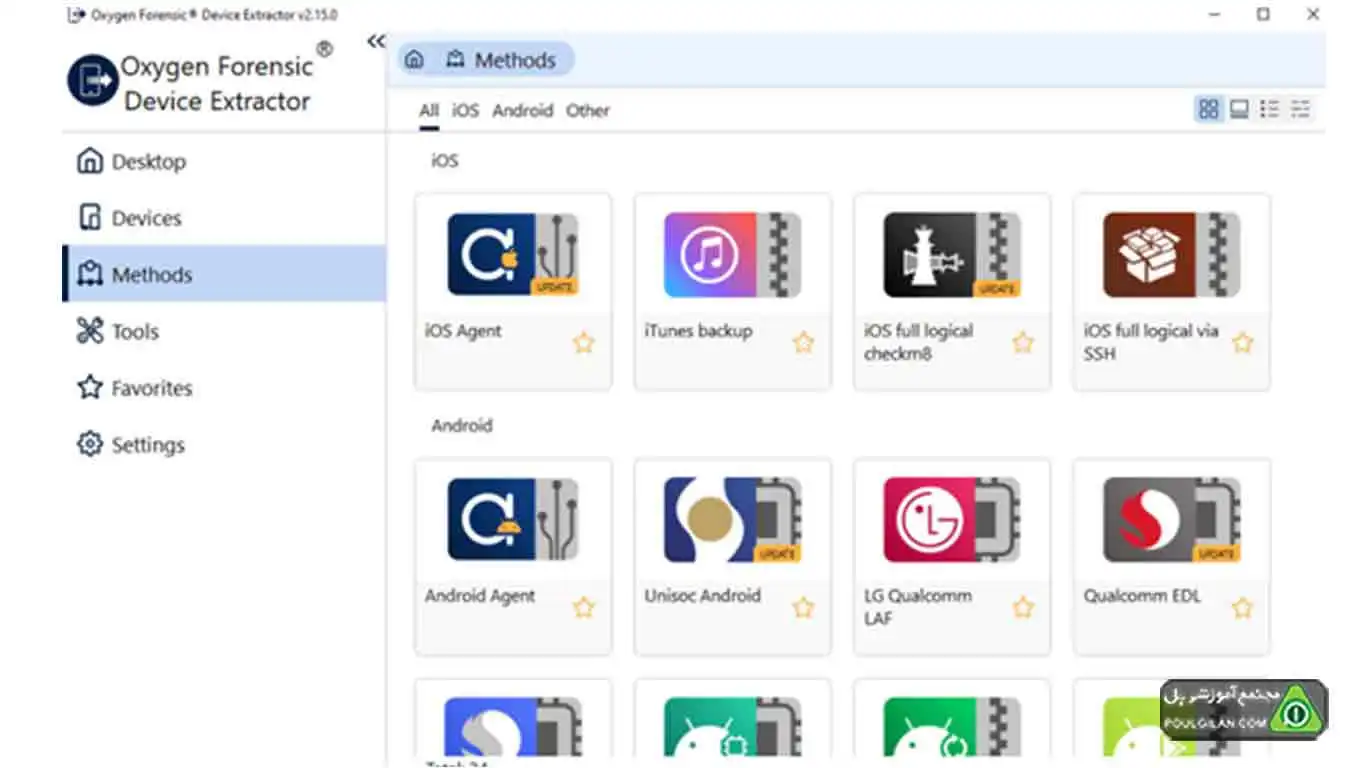Screen dimensions: 1366x768
Task: Select the compact list view icon
Action: 1300,109
